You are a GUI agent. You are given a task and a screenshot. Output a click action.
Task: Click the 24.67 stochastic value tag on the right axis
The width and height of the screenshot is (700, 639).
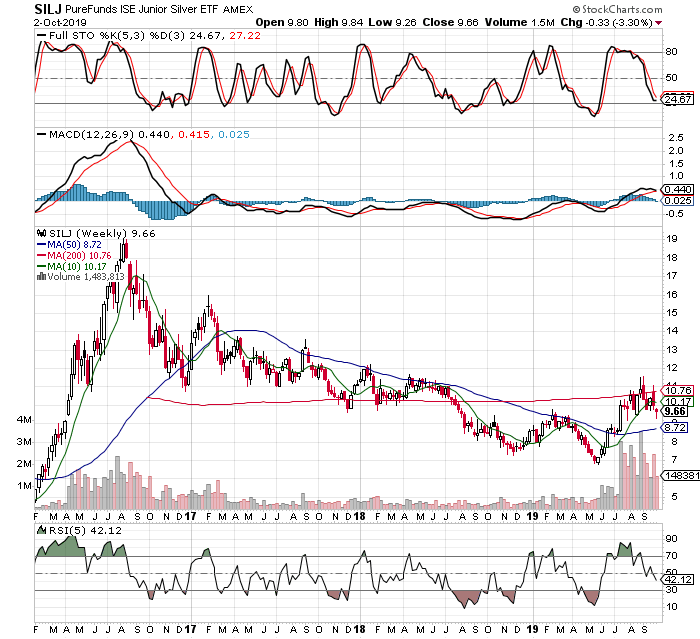tap(678, 100)
